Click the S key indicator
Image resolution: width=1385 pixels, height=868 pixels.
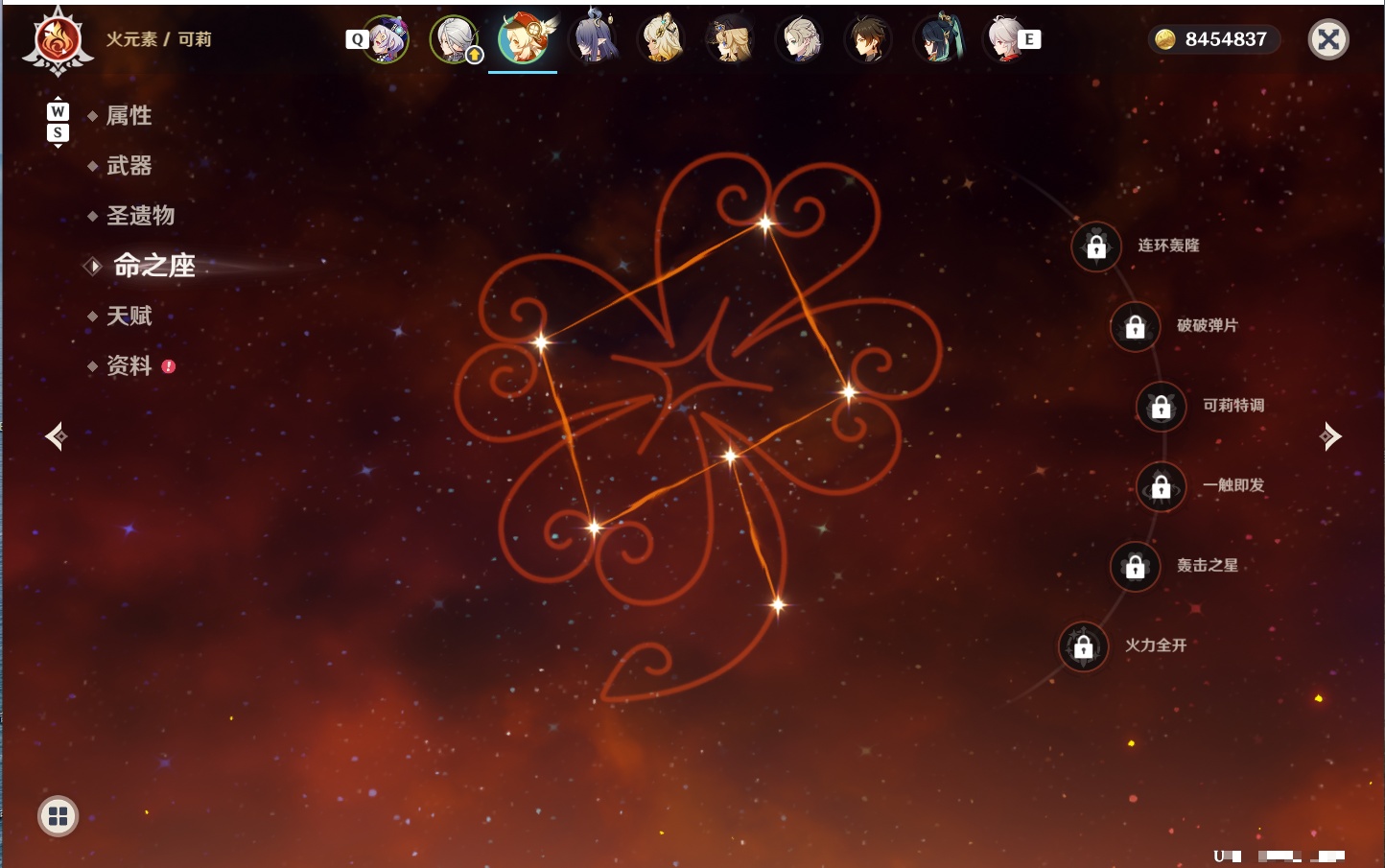coord(58,132)
